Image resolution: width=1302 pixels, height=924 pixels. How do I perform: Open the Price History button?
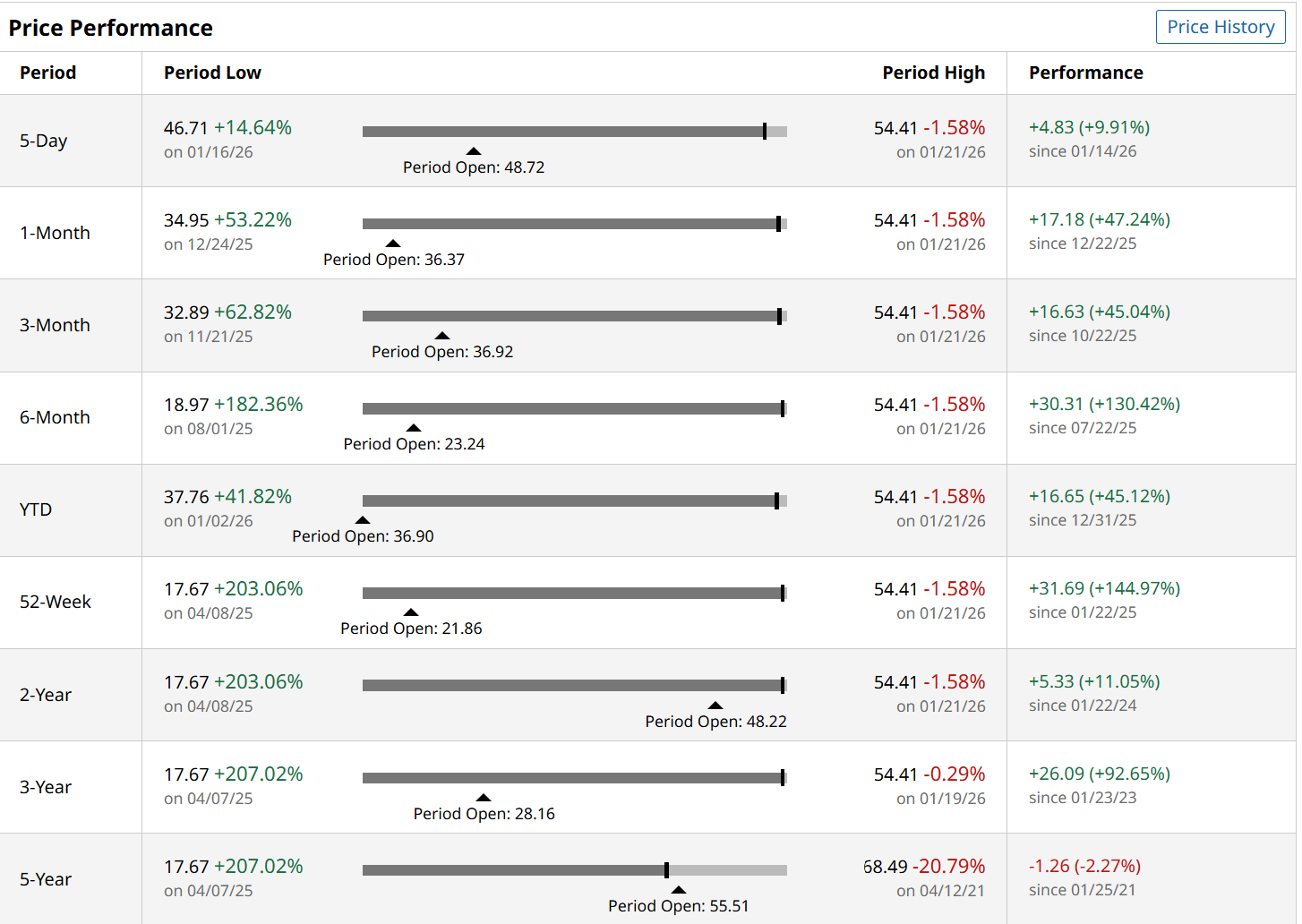pyautogui.click(x=1220, y=27)
